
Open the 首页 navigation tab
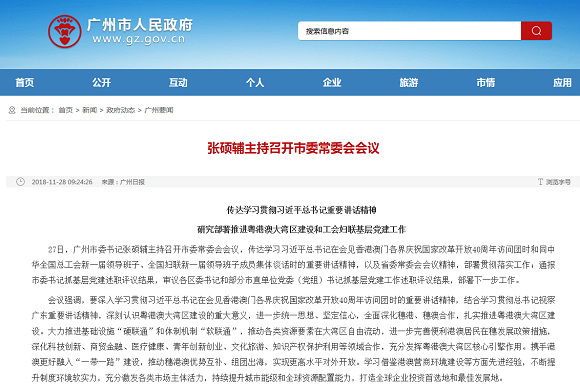(25, 82)
